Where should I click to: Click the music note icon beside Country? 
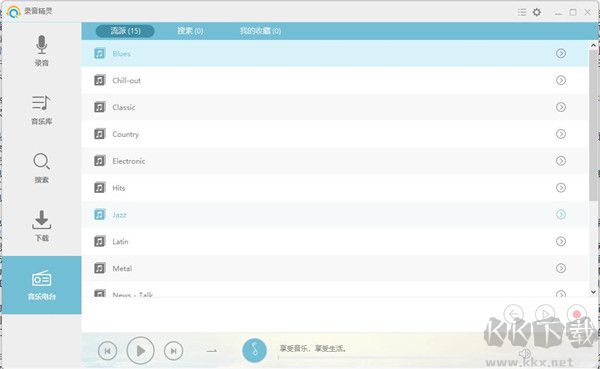point(99,134)
